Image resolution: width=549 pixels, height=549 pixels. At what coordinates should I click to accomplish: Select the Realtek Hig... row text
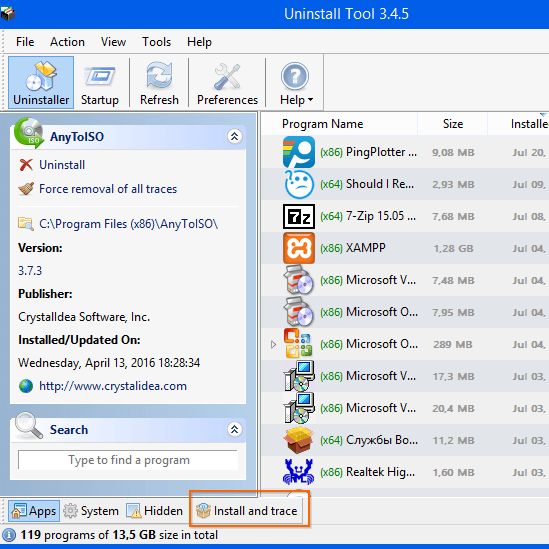click(368, 472)
